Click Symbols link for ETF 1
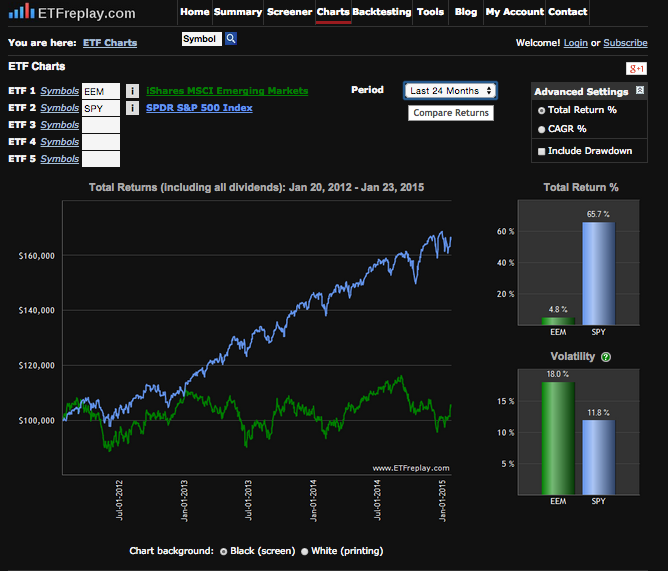This screenshot has height=571, width=668. point(60,91)
